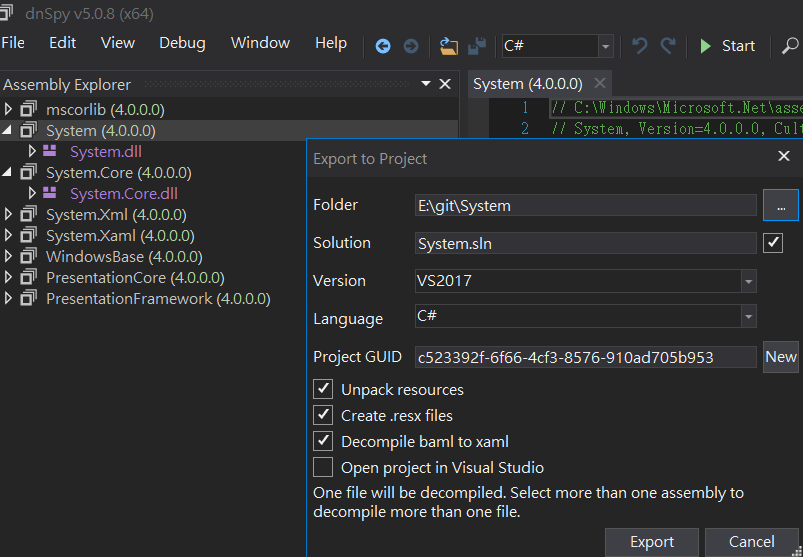Open the Version VS2017 dropdown
The image size is (803, 557).
point(748,281)
